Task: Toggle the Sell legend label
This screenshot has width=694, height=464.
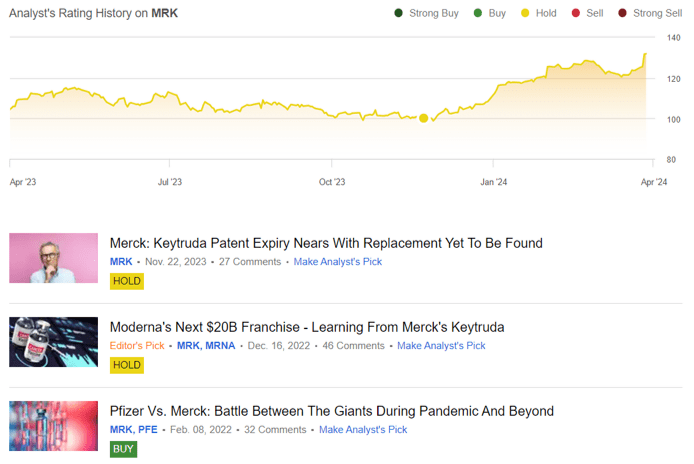Action: tap(595, 13)
